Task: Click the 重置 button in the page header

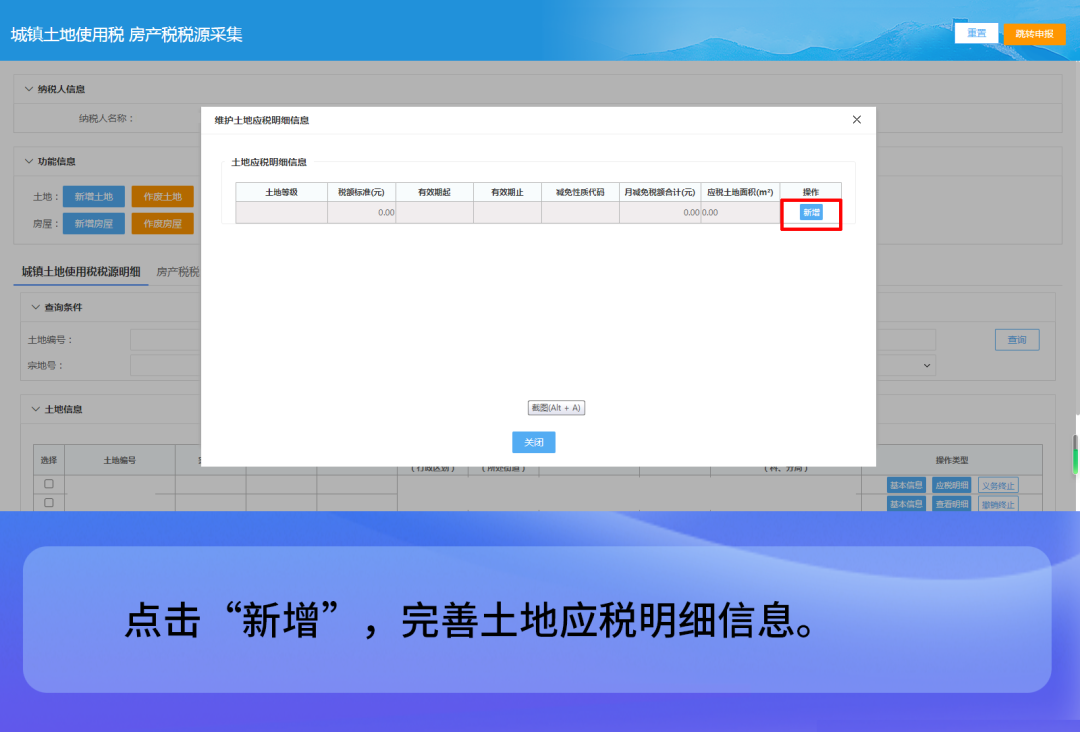Action: click(x=976, y=33)
